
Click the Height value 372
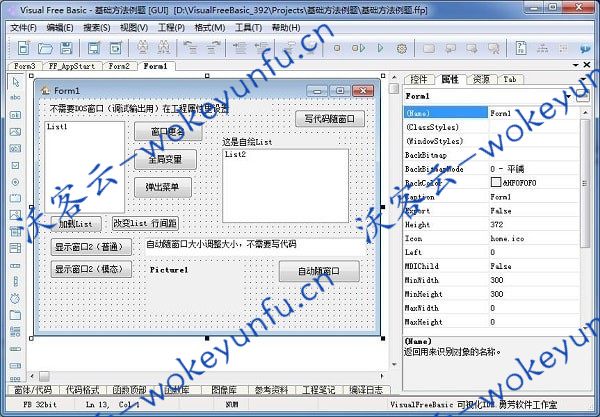coord(497,225)
